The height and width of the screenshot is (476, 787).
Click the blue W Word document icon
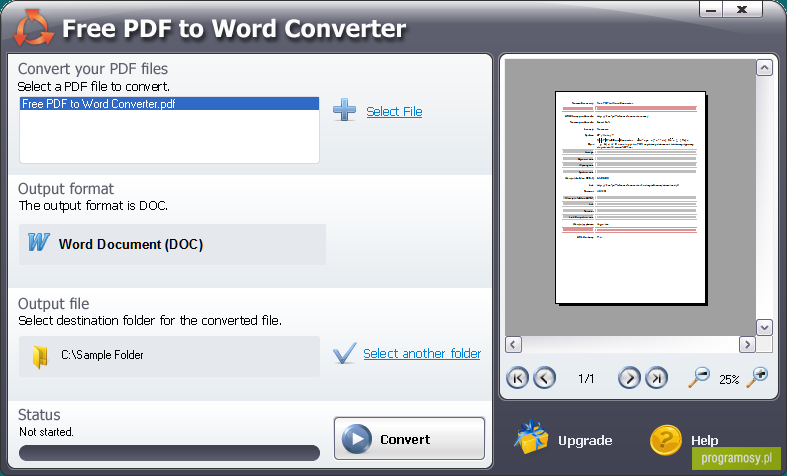(39, 243)
